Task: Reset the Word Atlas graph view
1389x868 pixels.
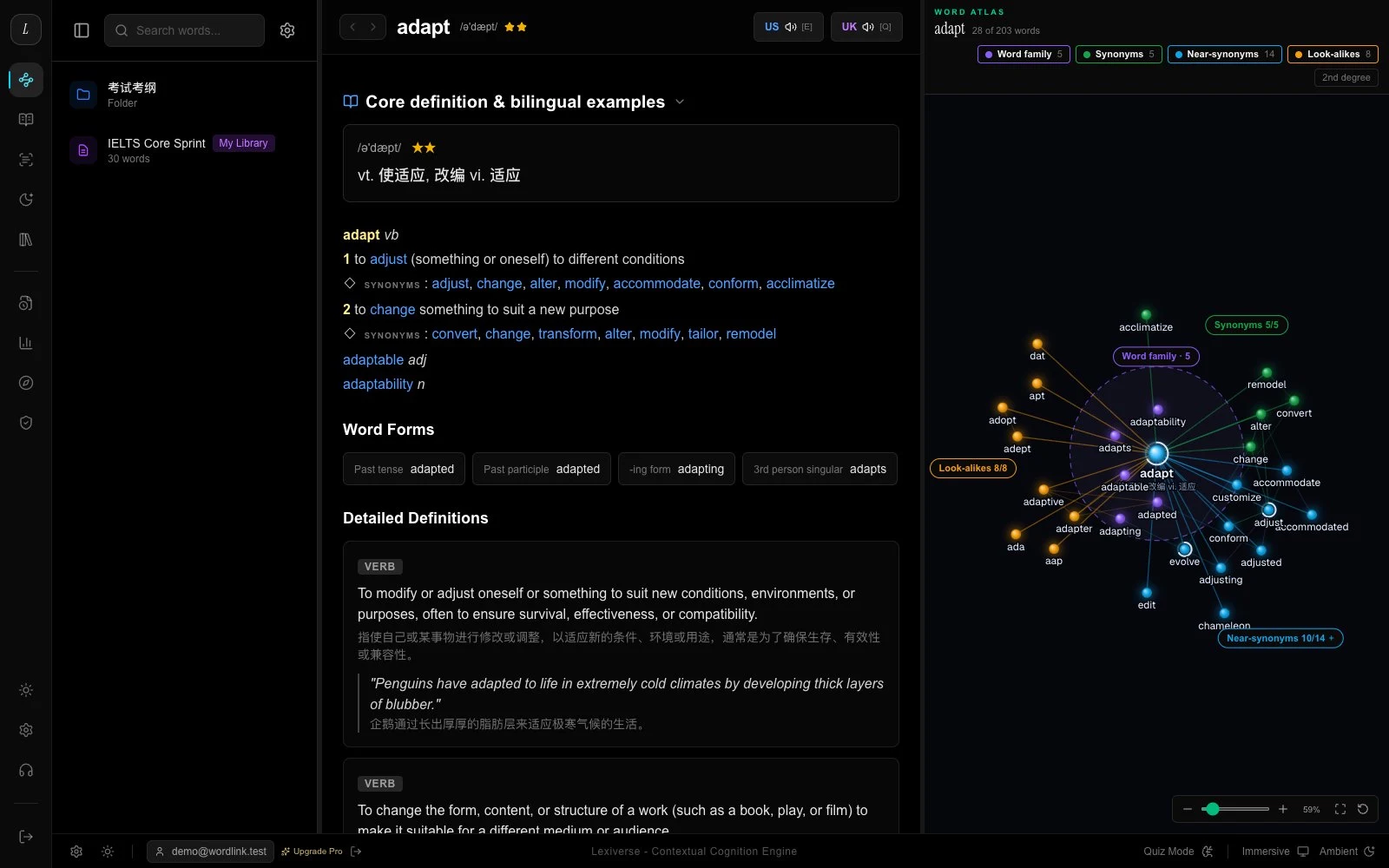Action: pos(1363,809)
